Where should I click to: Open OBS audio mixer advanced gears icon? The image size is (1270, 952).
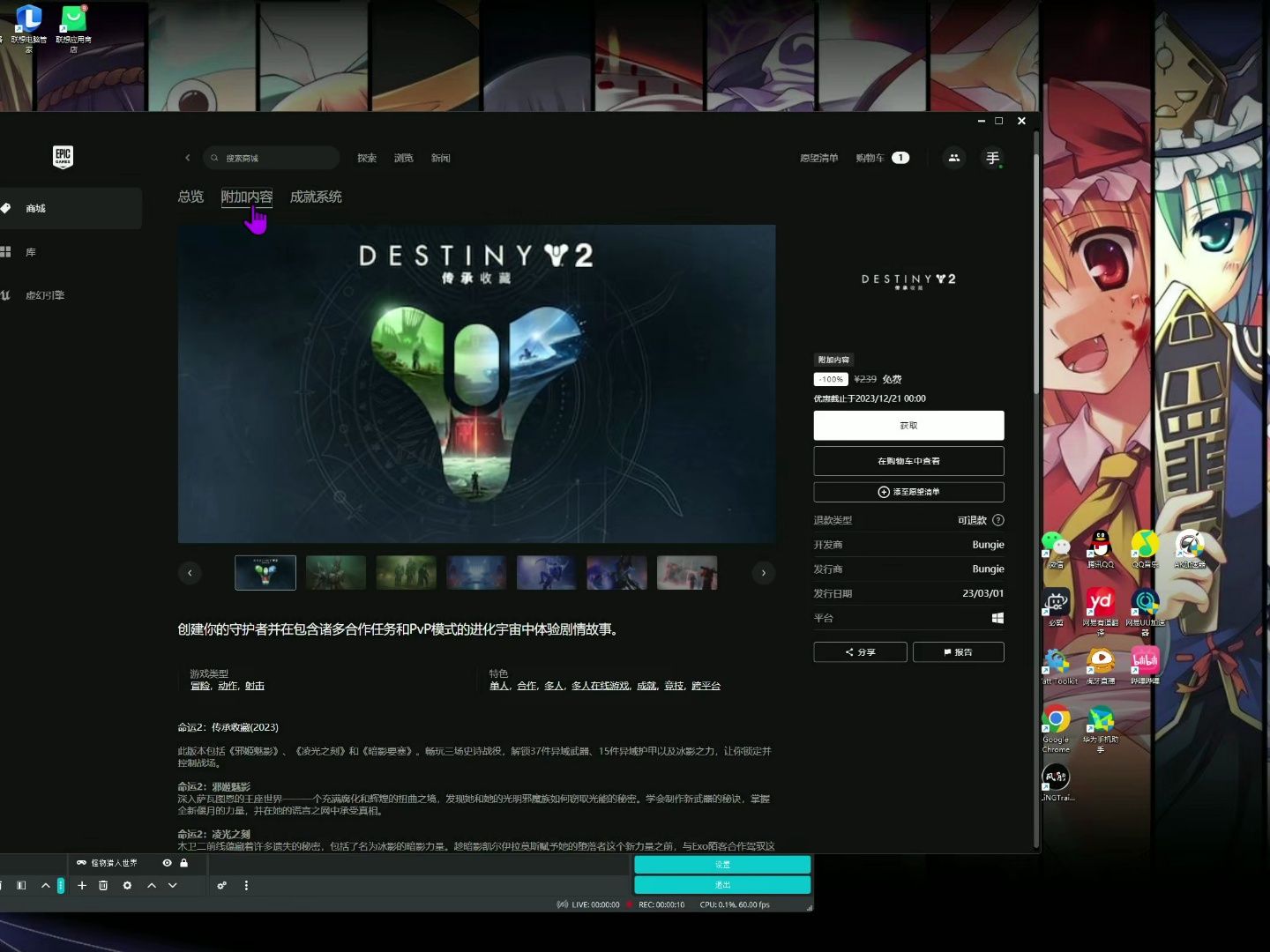coord(222,885)
